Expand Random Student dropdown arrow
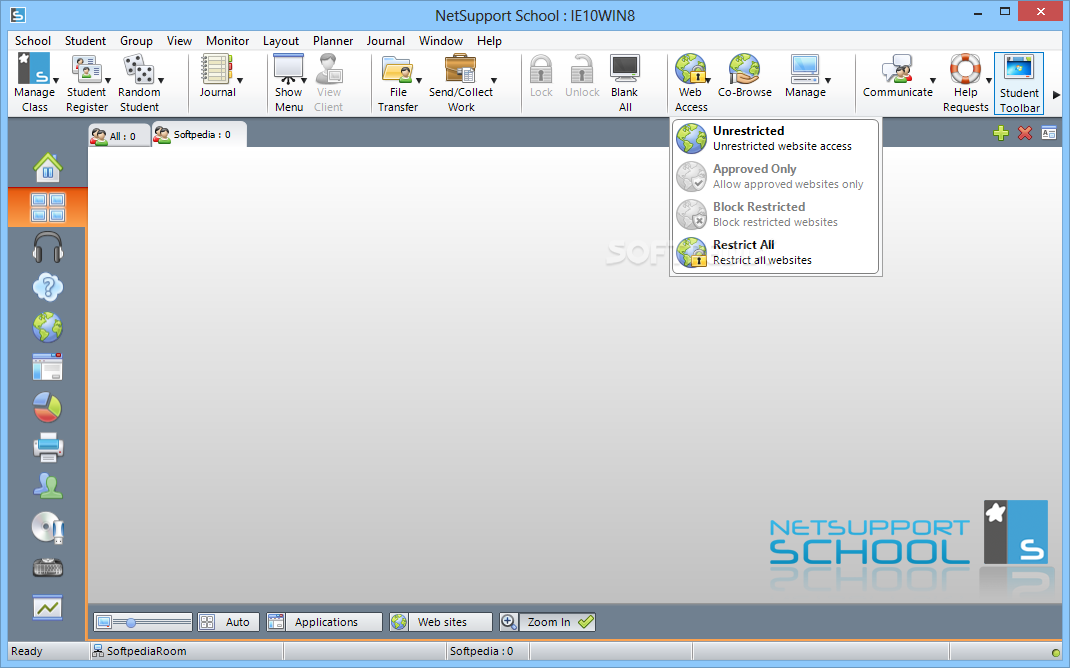1070x668 pixels. point(161,81)
